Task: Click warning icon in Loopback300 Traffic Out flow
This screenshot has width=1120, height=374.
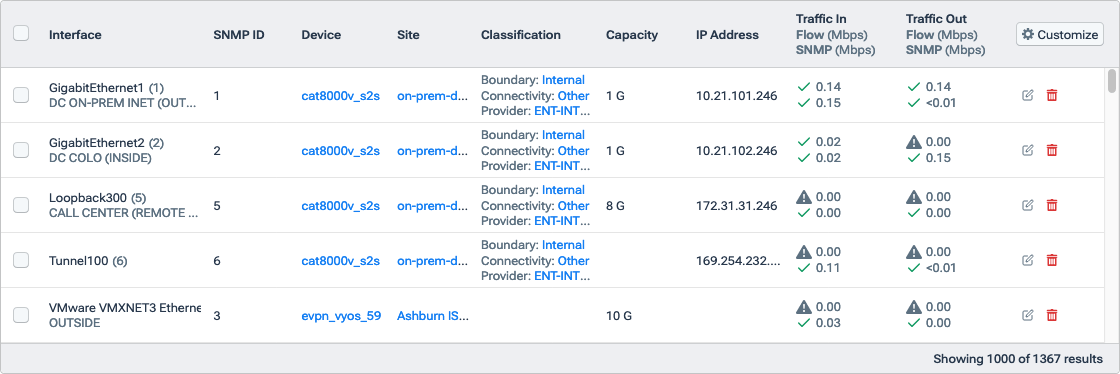Action: 914,197
